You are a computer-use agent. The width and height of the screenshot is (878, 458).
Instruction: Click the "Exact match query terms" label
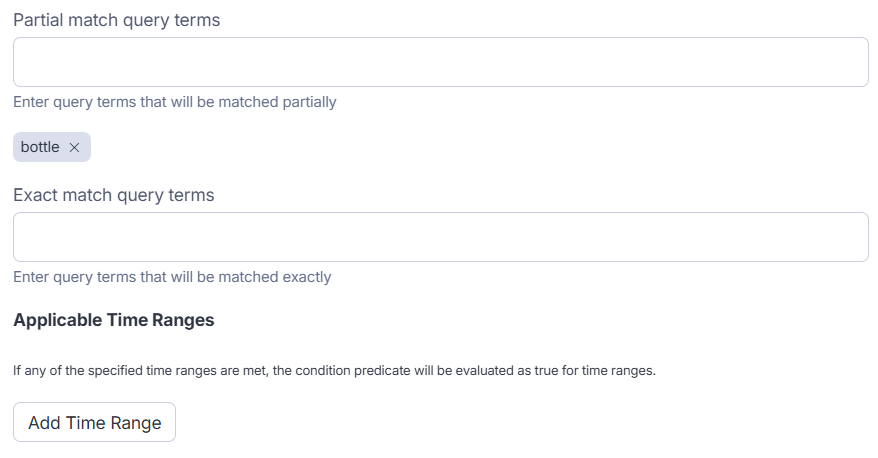coord(113,195)
